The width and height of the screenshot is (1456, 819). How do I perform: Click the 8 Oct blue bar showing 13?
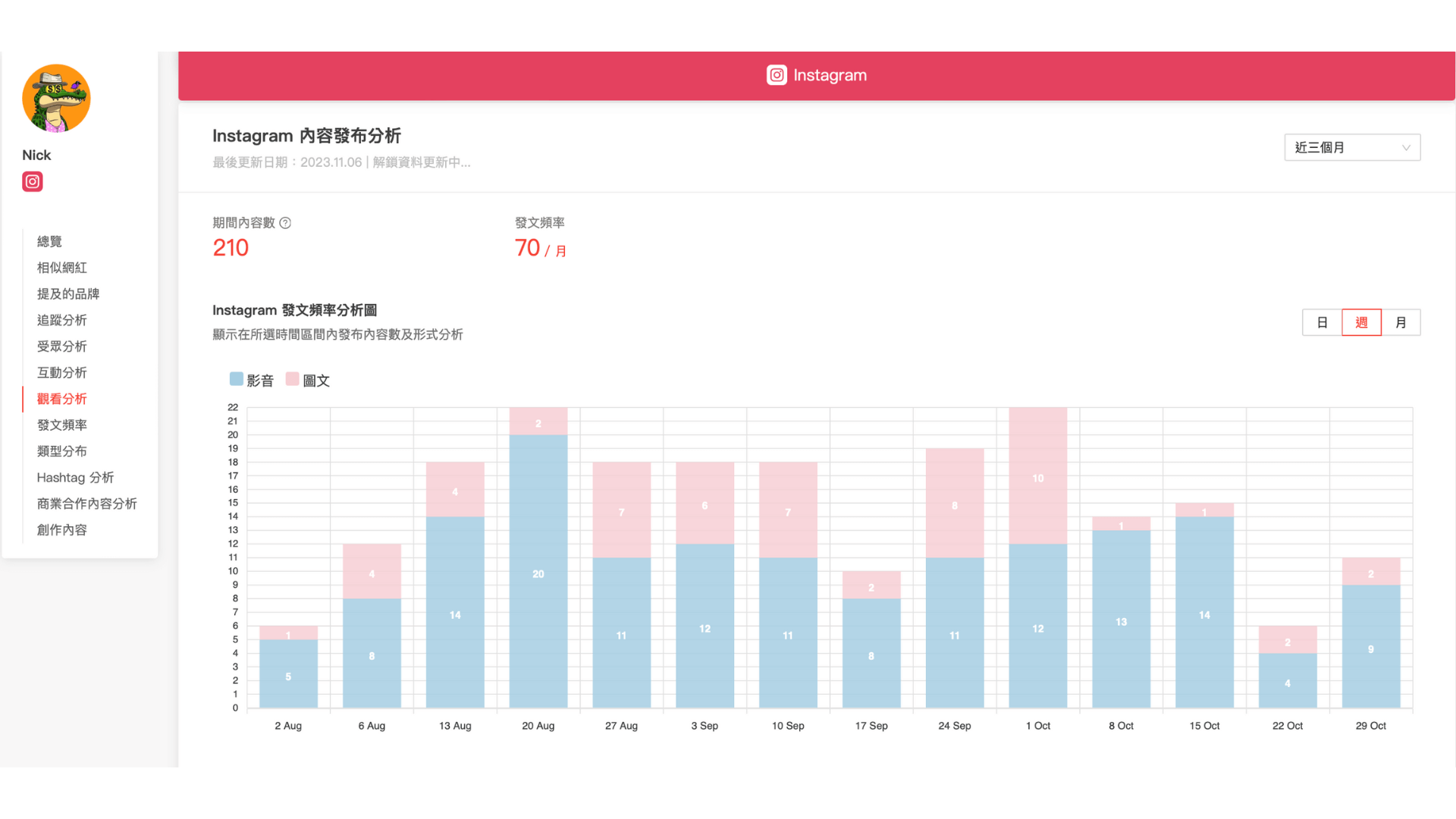point(1122,620)
